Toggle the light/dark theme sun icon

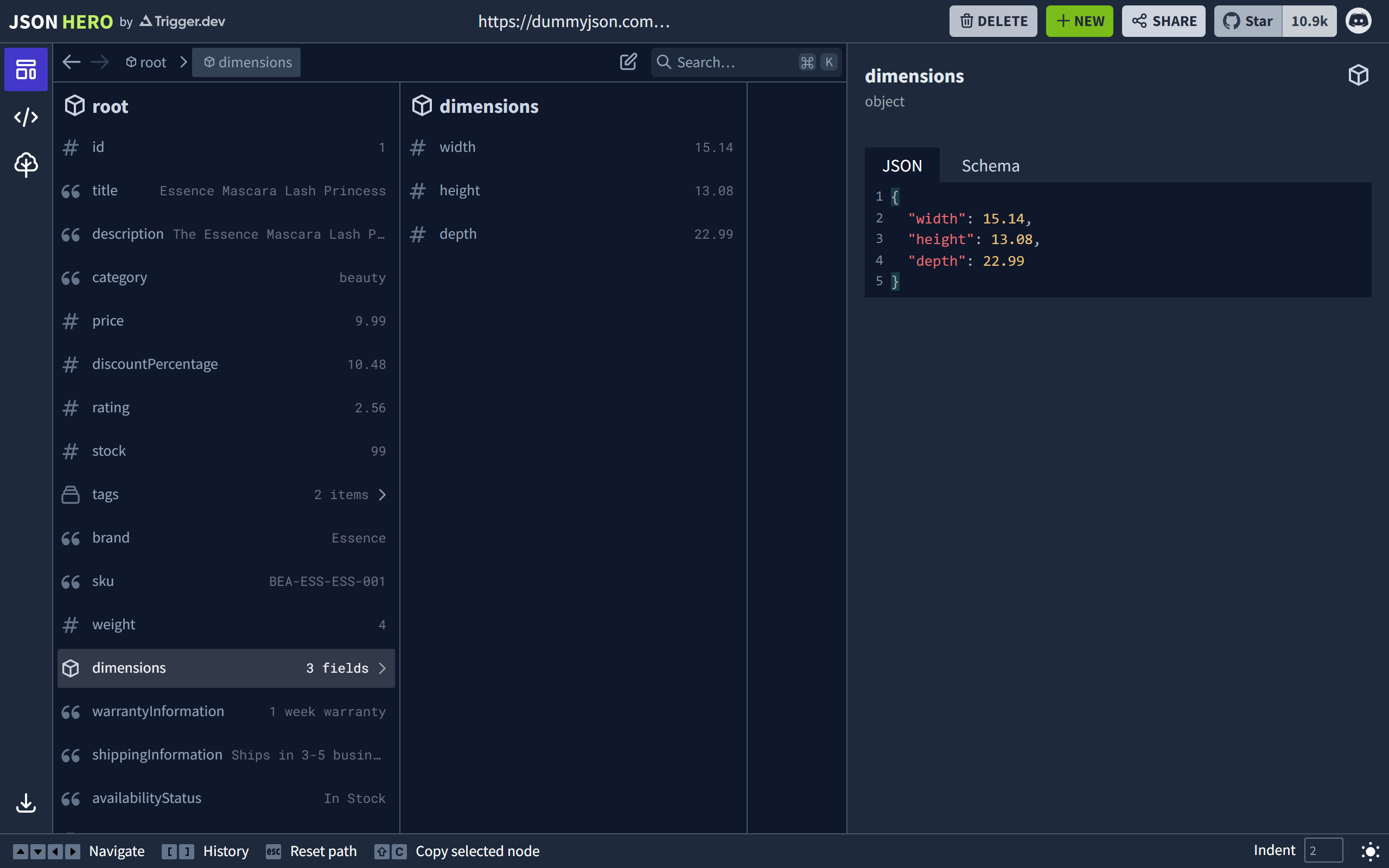1370,851
